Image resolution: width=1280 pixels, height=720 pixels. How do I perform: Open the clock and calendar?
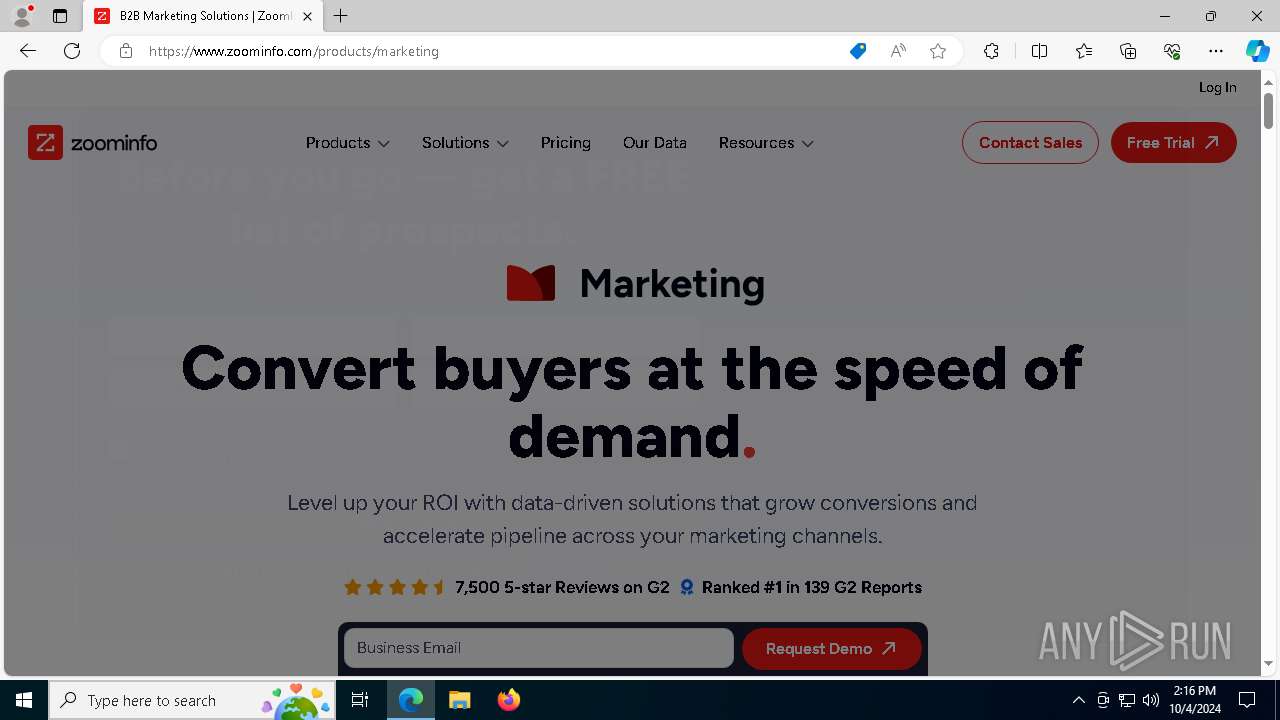[x=1195, y=700]
